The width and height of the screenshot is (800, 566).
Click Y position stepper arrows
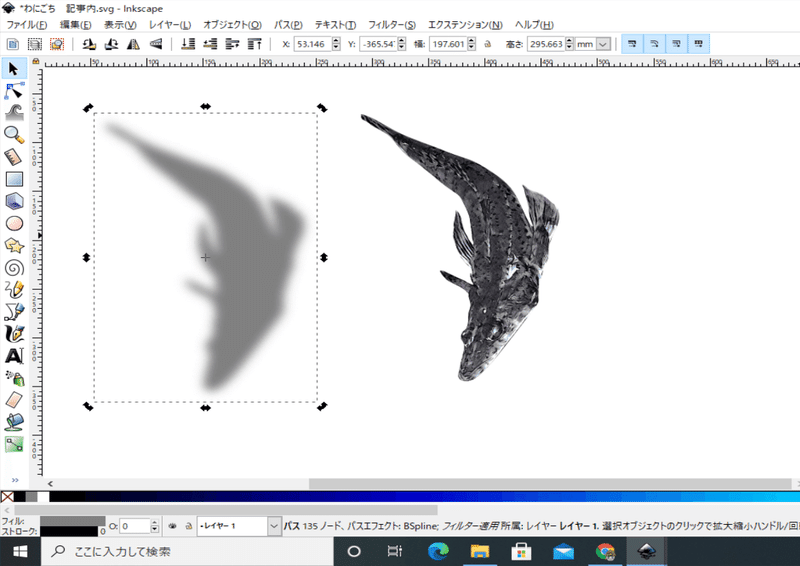coord(402,44)
